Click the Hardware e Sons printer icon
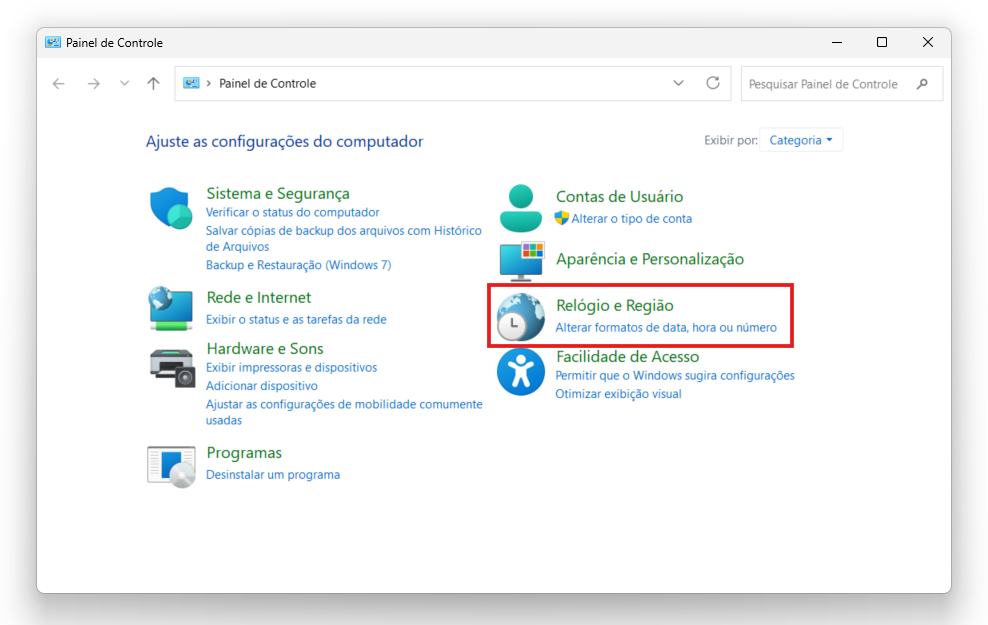Image resolution: width=988 pixels, height=625 pixels. pos(170,366)
